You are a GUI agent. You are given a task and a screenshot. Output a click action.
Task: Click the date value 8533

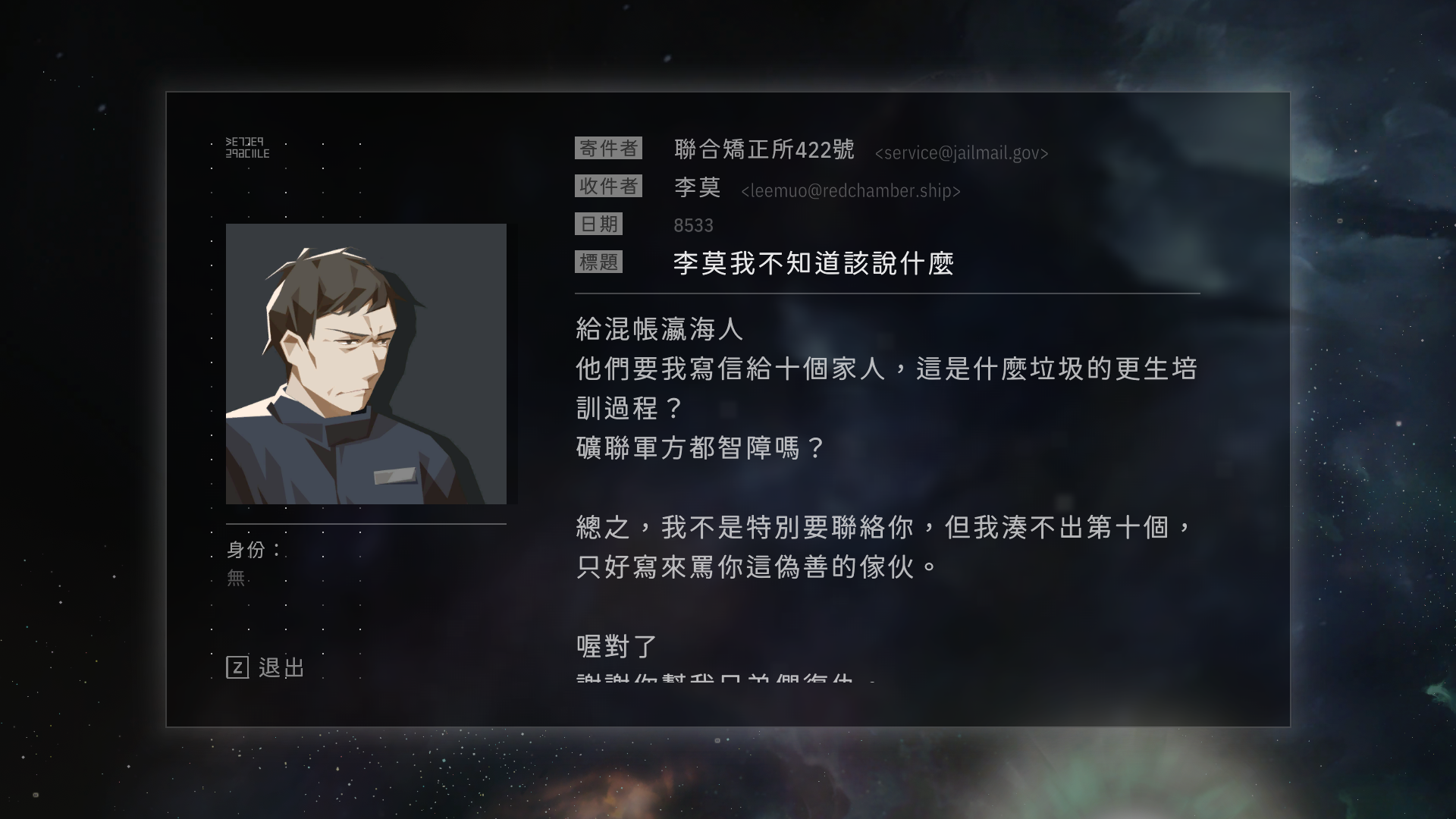[x=693, y=225]
